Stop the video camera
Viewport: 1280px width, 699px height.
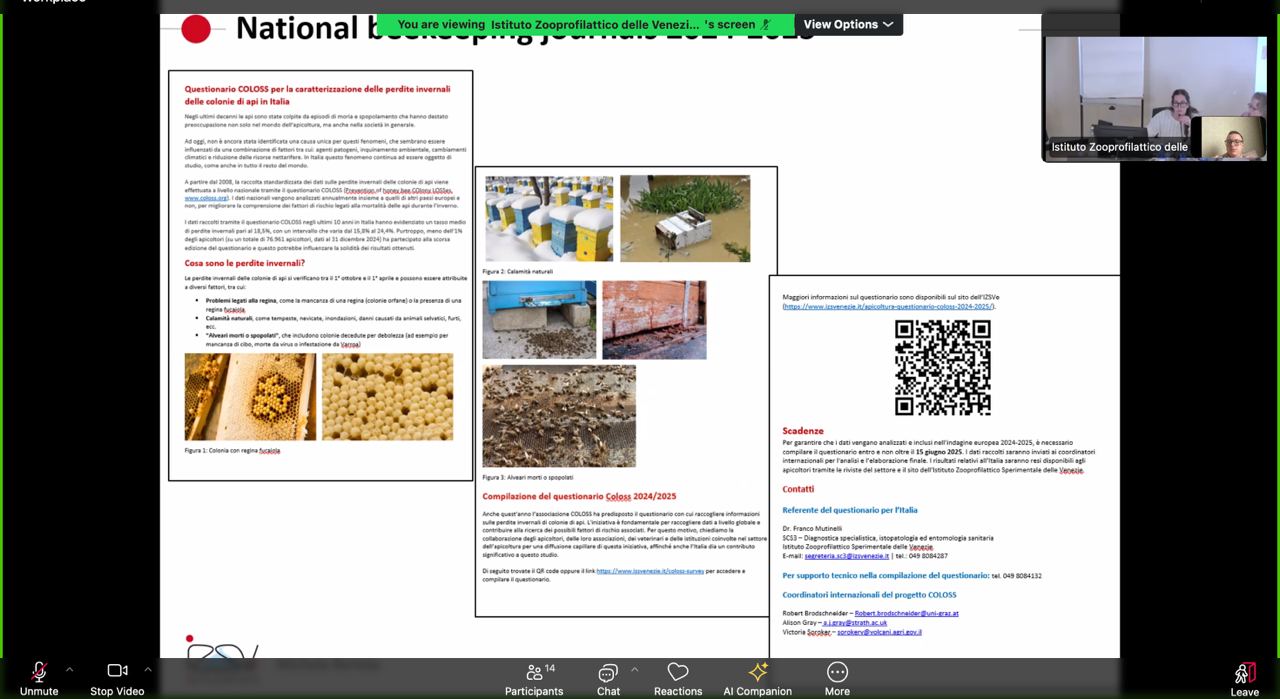coord(117,678)
